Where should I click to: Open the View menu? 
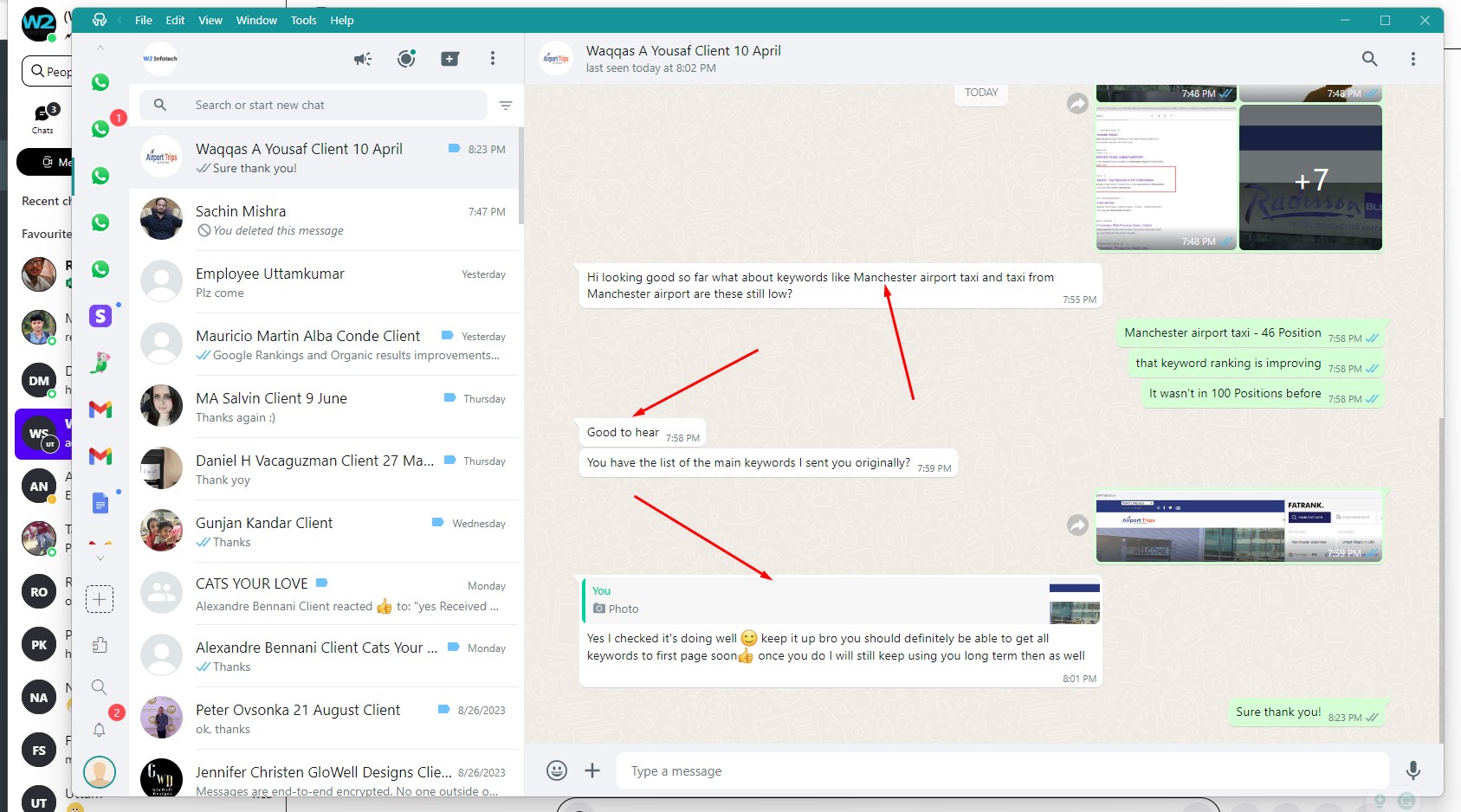(x=210, y=21)
